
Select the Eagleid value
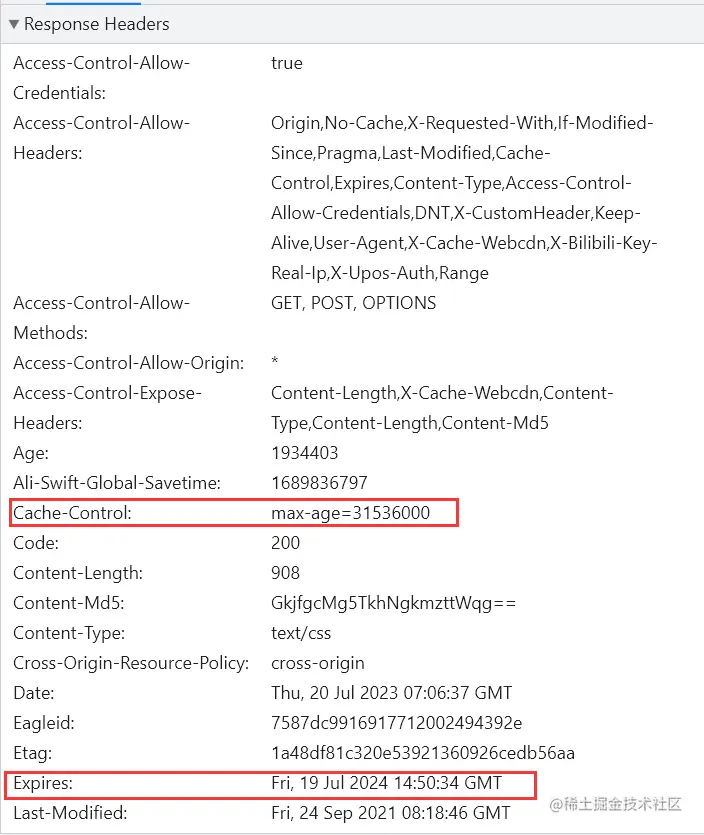[396, 723]
